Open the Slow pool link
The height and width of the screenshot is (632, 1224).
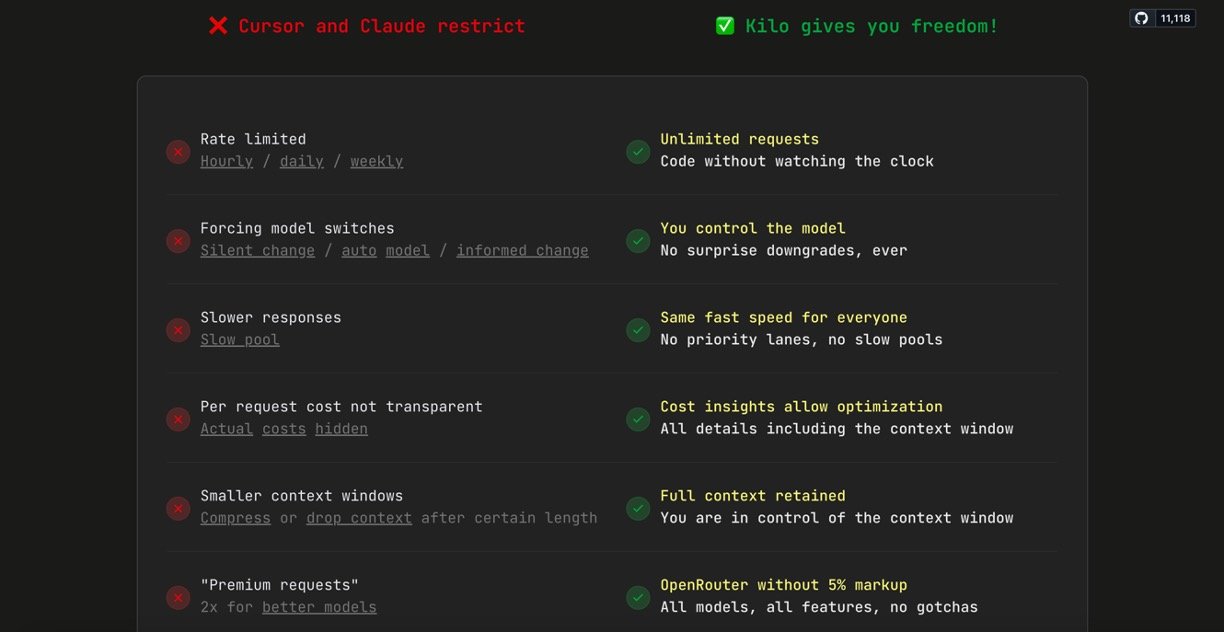click(240, 339)
